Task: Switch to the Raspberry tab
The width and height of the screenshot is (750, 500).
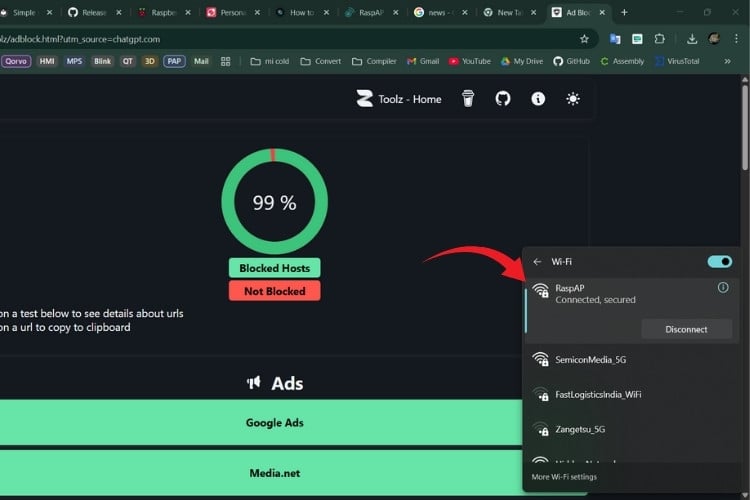Action: coord(164,12)
